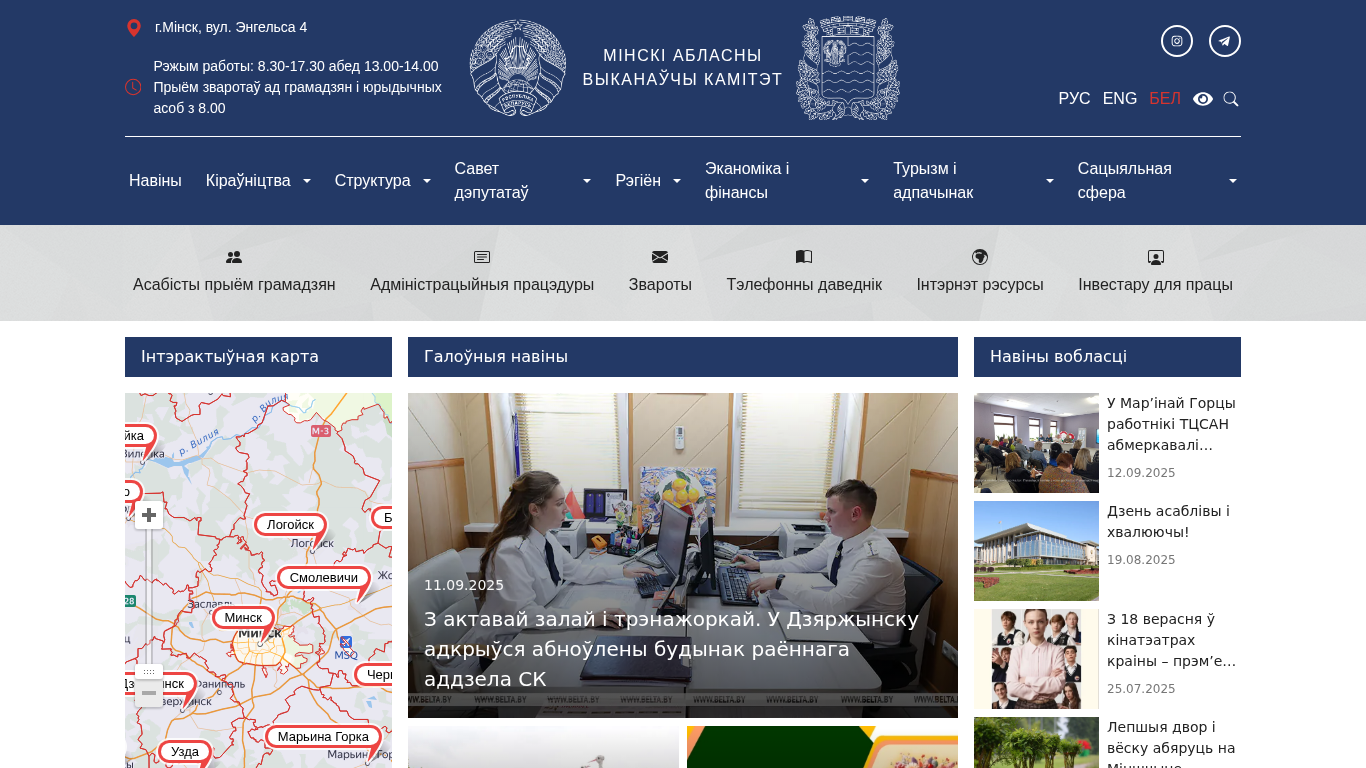Zoom out on the interactive map
This screenshot has width=1366, height=768.
(x=149, y=693)
